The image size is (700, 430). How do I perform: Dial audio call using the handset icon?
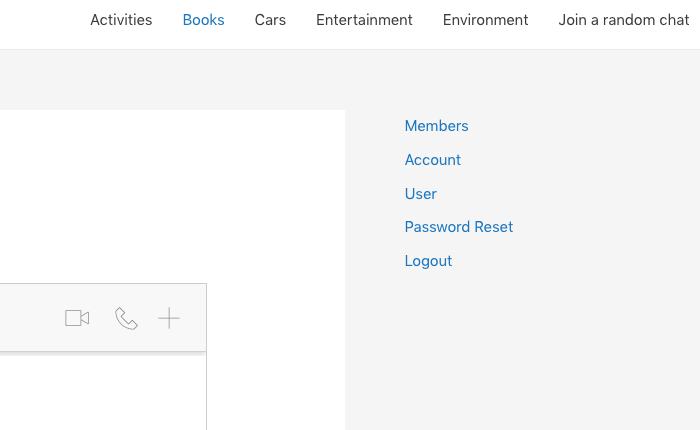point(126,318)
